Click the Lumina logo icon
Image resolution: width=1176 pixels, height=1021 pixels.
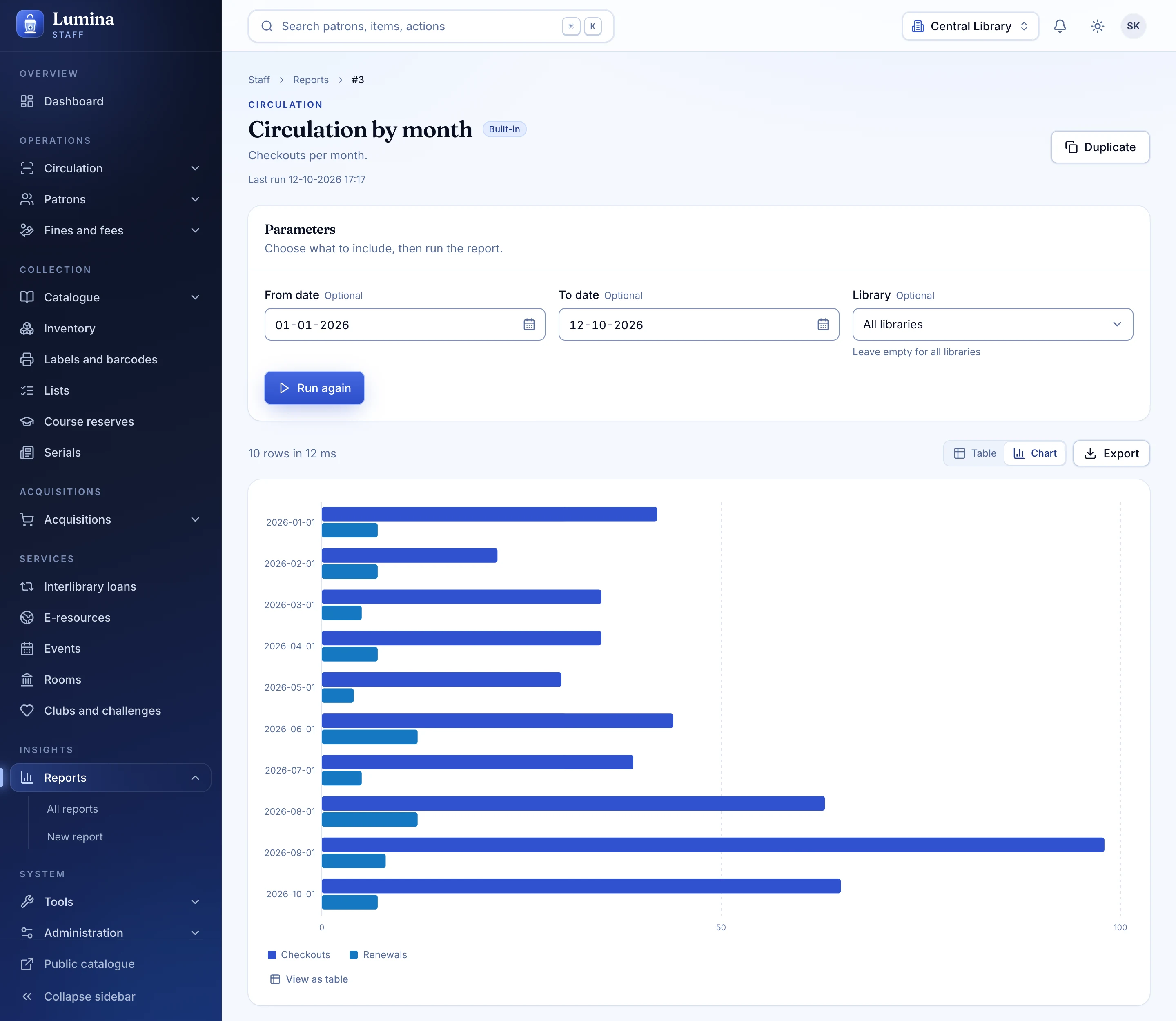click(30, 24)
